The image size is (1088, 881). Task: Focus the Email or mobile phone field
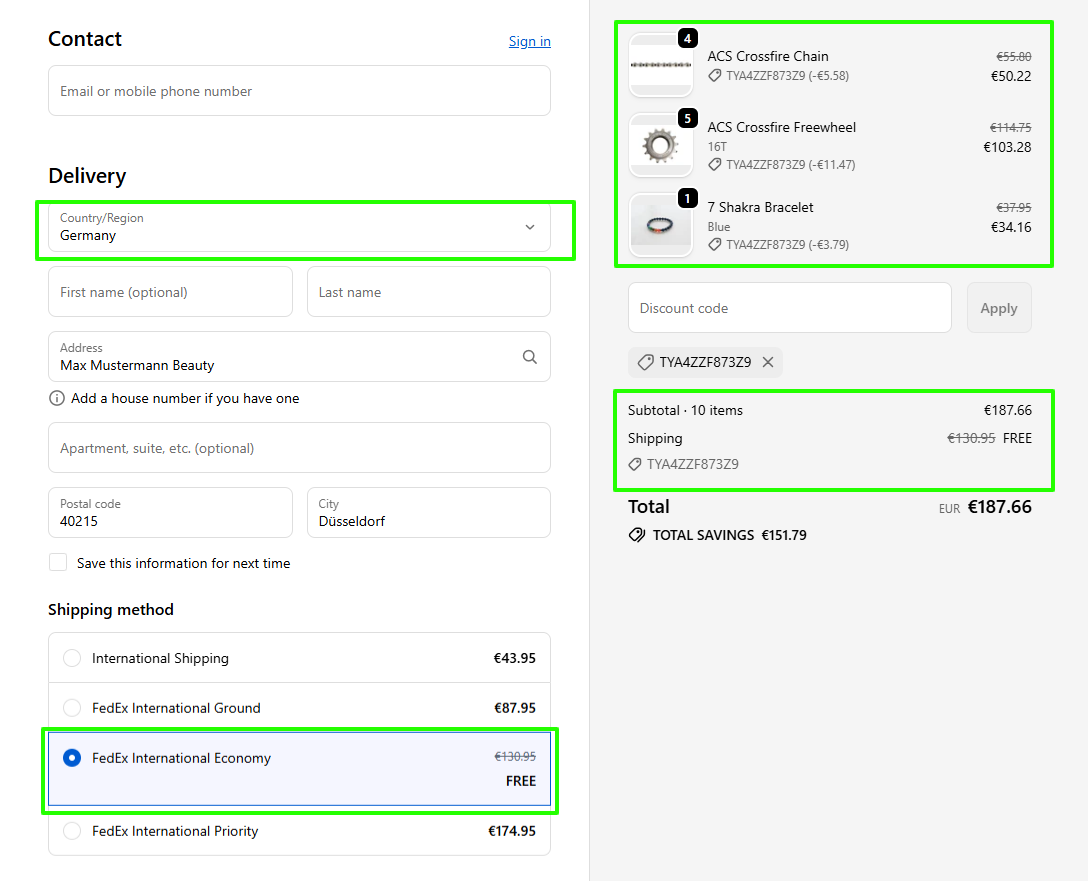[x=299, y=91]
